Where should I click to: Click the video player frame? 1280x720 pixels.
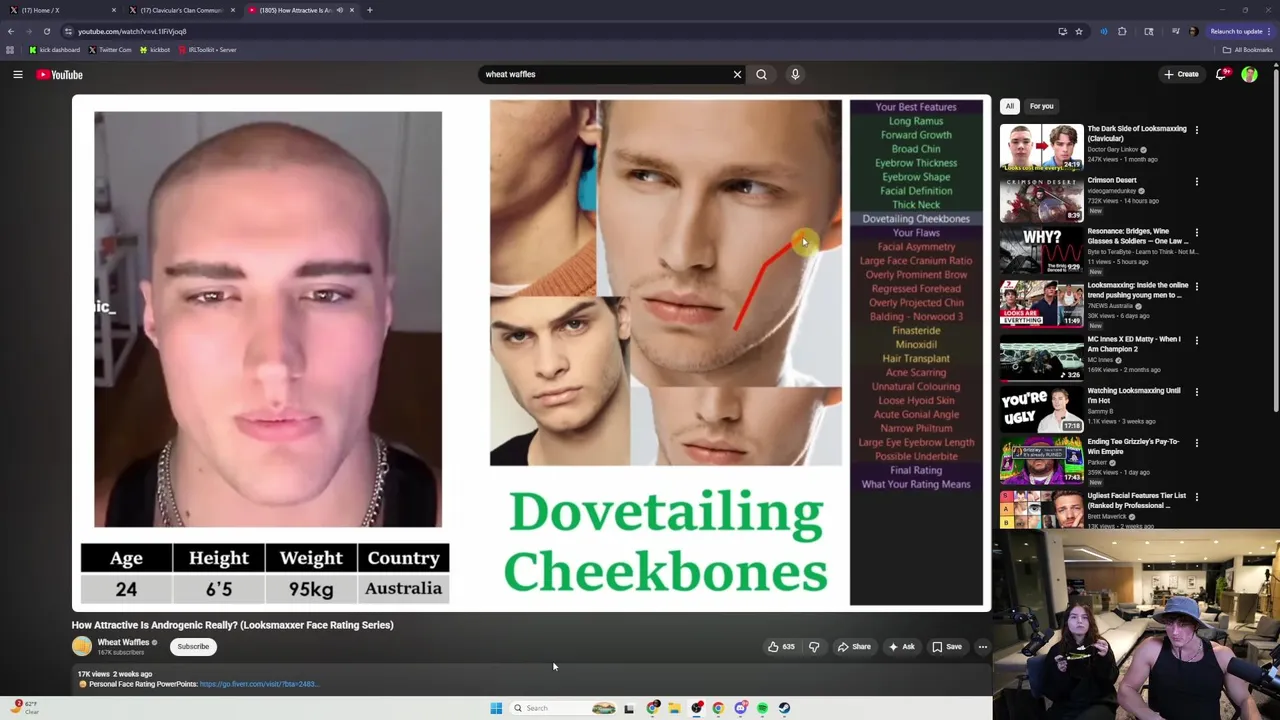point(531,352)
